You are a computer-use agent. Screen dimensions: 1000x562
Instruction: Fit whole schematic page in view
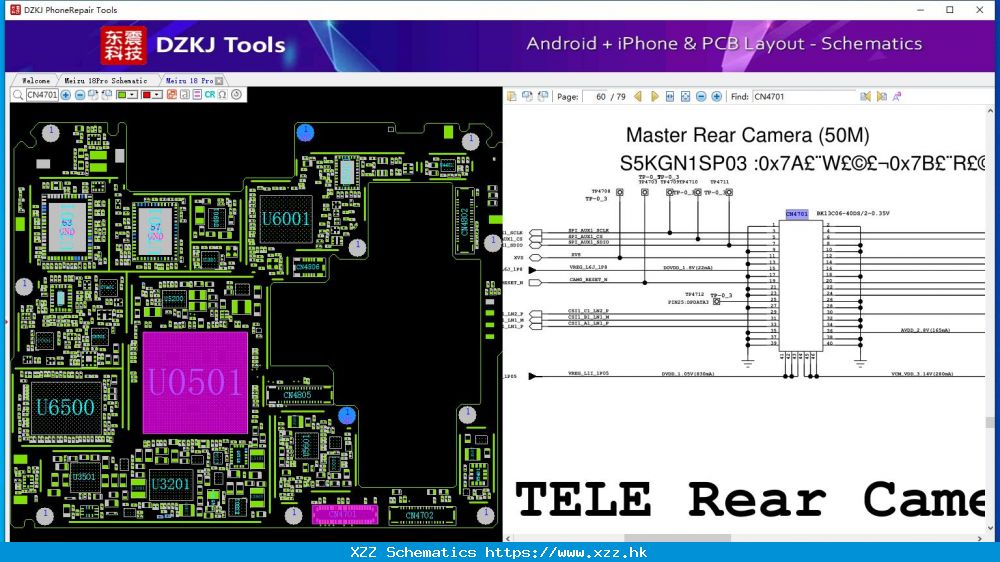click(686, 96)
